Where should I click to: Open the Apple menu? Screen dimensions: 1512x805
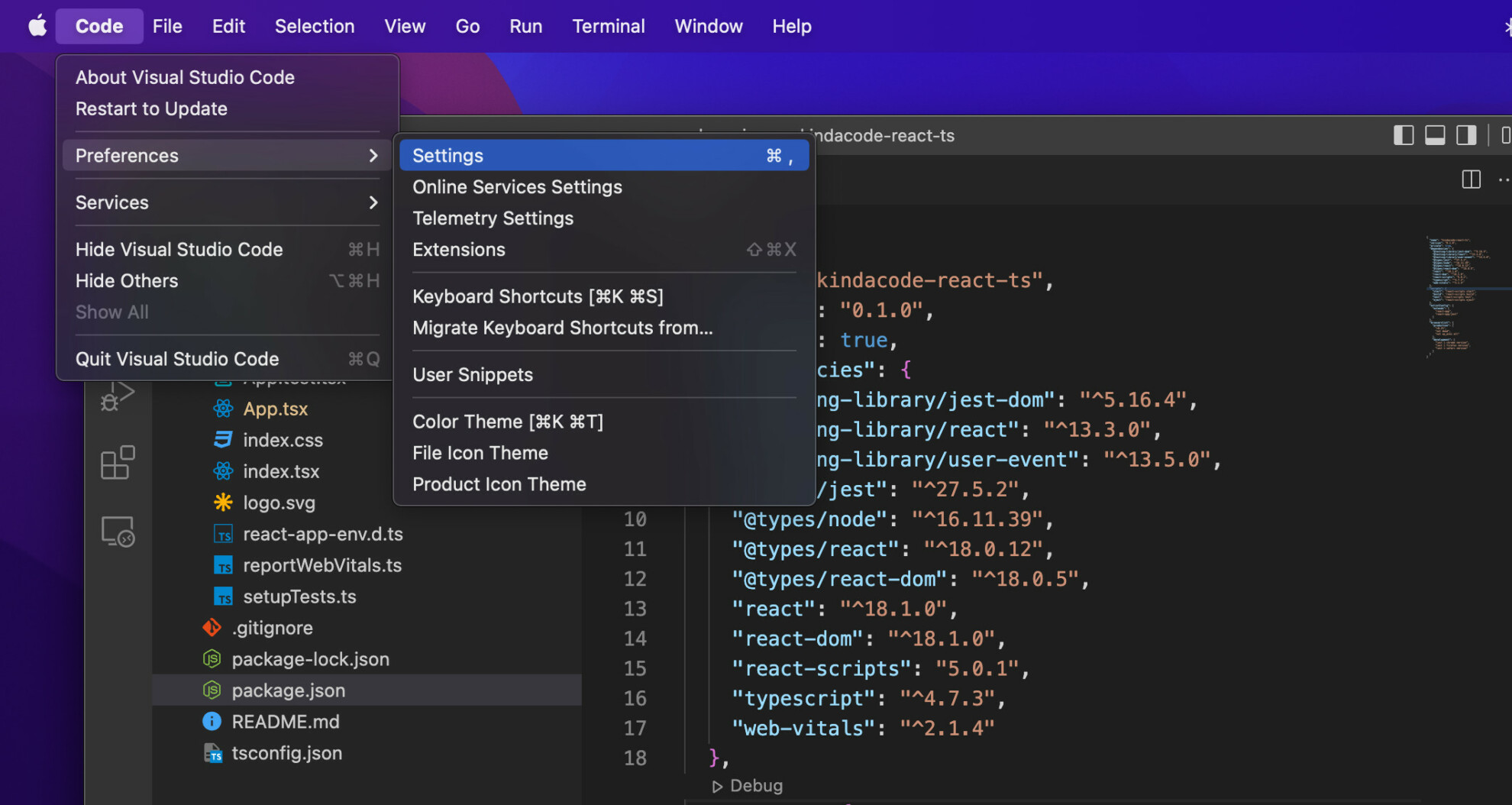(37, 26)
